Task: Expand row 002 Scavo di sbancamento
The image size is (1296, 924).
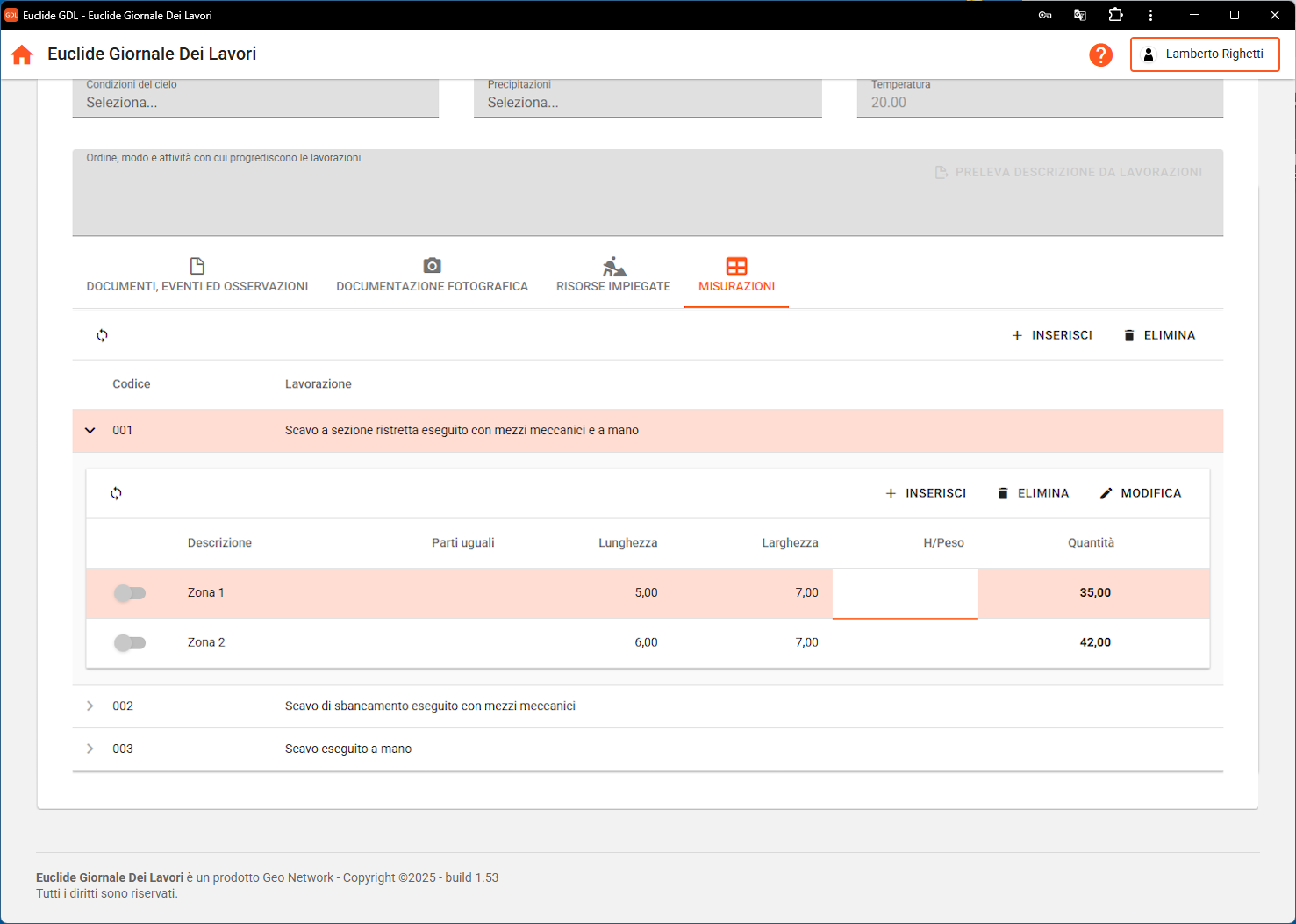Action: click(x=90, y=706)
